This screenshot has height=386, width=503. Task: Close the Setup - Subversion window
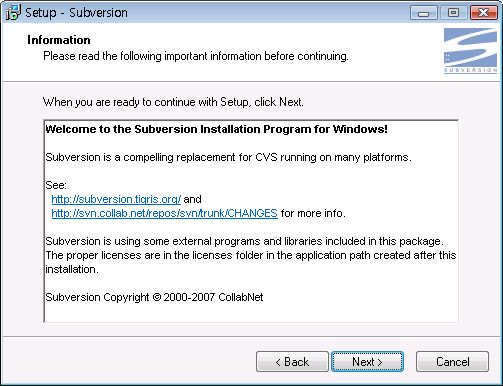(483, 13)
